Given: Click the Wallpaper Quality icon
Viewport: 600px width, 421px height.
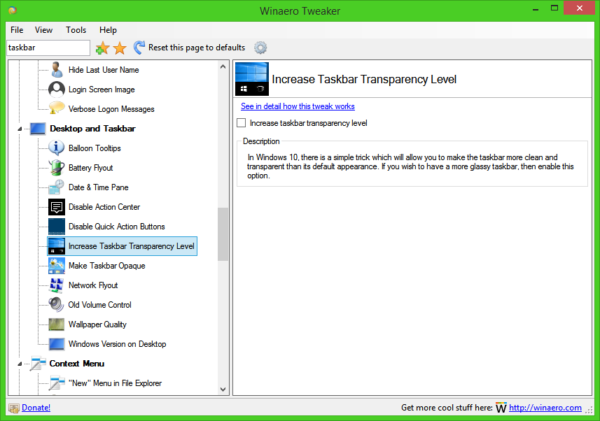Looking at the screenshot, I should pos(57,324).
